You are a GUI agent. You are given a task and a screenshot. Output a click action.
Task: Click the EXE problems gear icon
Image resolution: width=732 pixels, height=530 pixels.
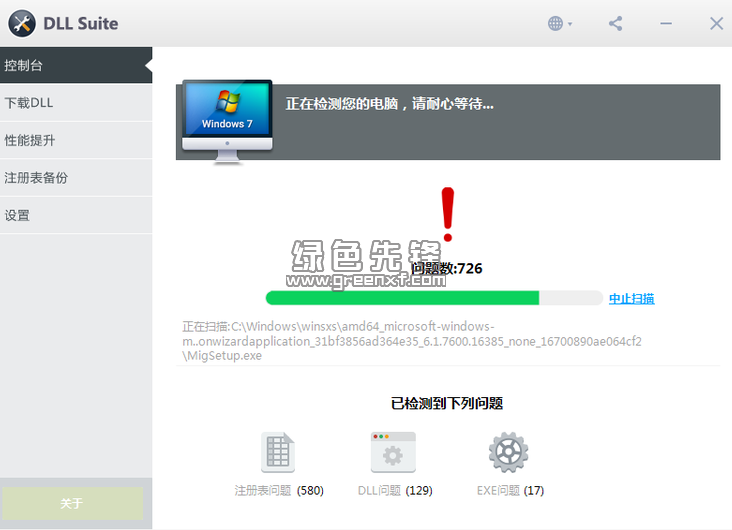pos(508,453)
